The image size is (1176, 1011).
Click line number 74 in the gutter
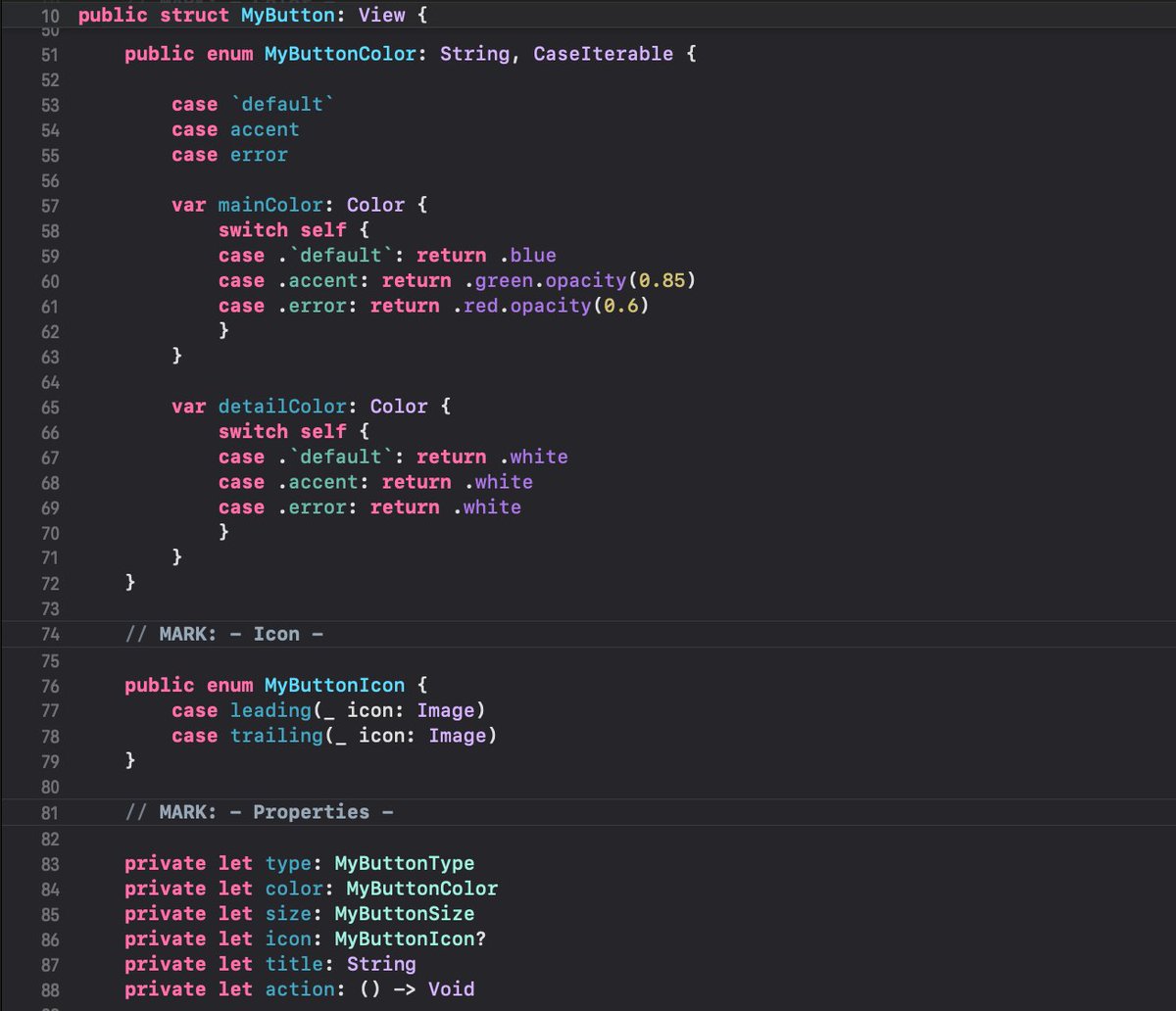coord(50,635)
